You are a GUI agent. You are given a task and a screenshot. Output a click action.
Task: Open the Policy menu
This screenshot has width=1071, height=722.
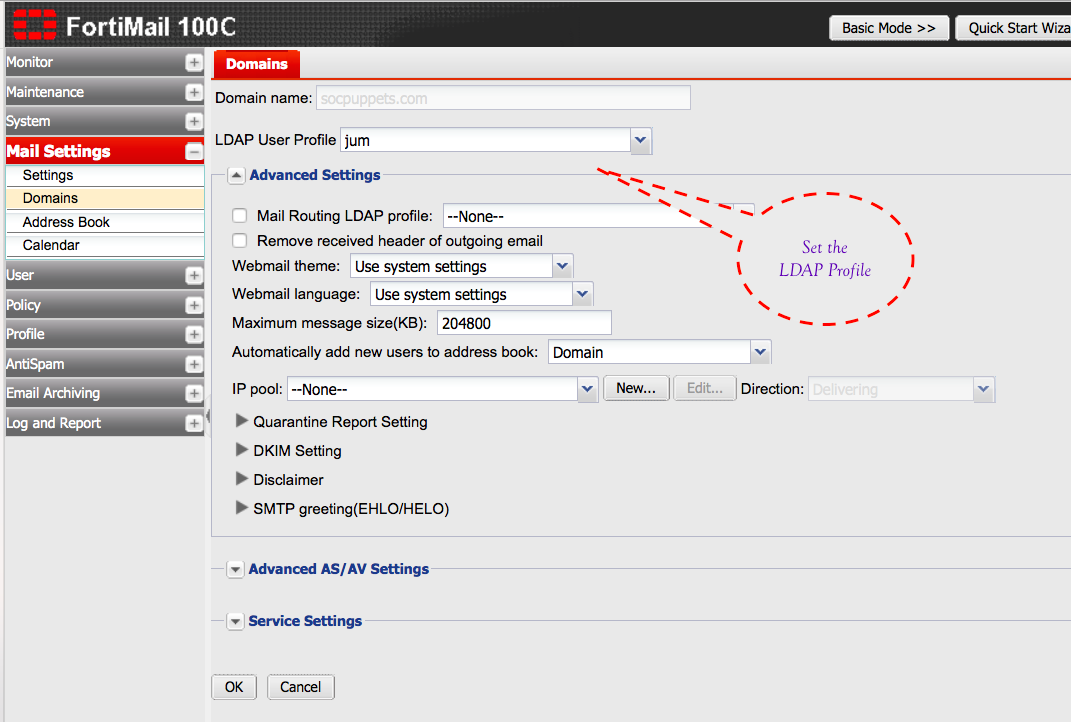point(105,305)
